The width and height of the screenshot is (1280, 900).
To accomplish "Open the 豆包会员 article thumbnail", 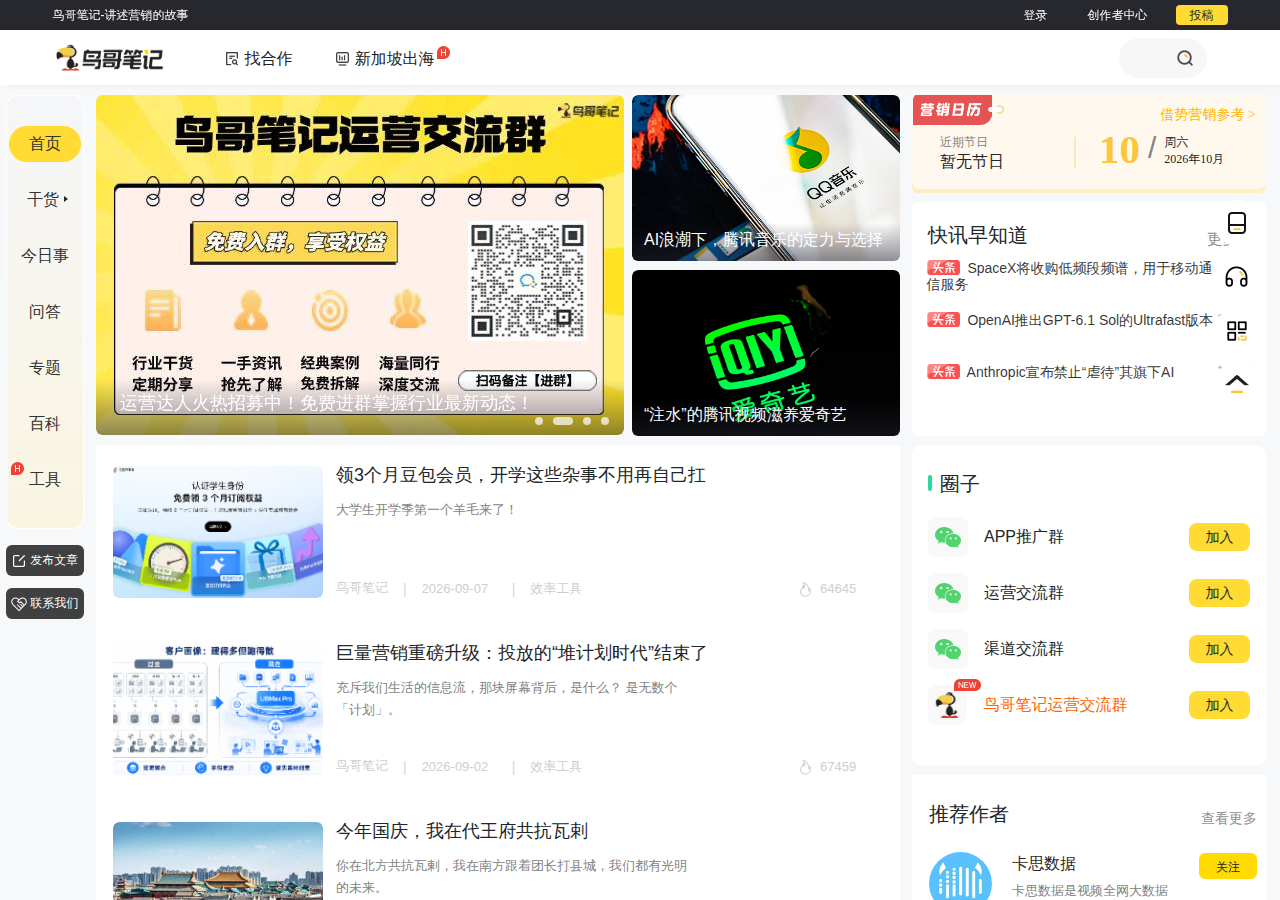I will point(218,532).
